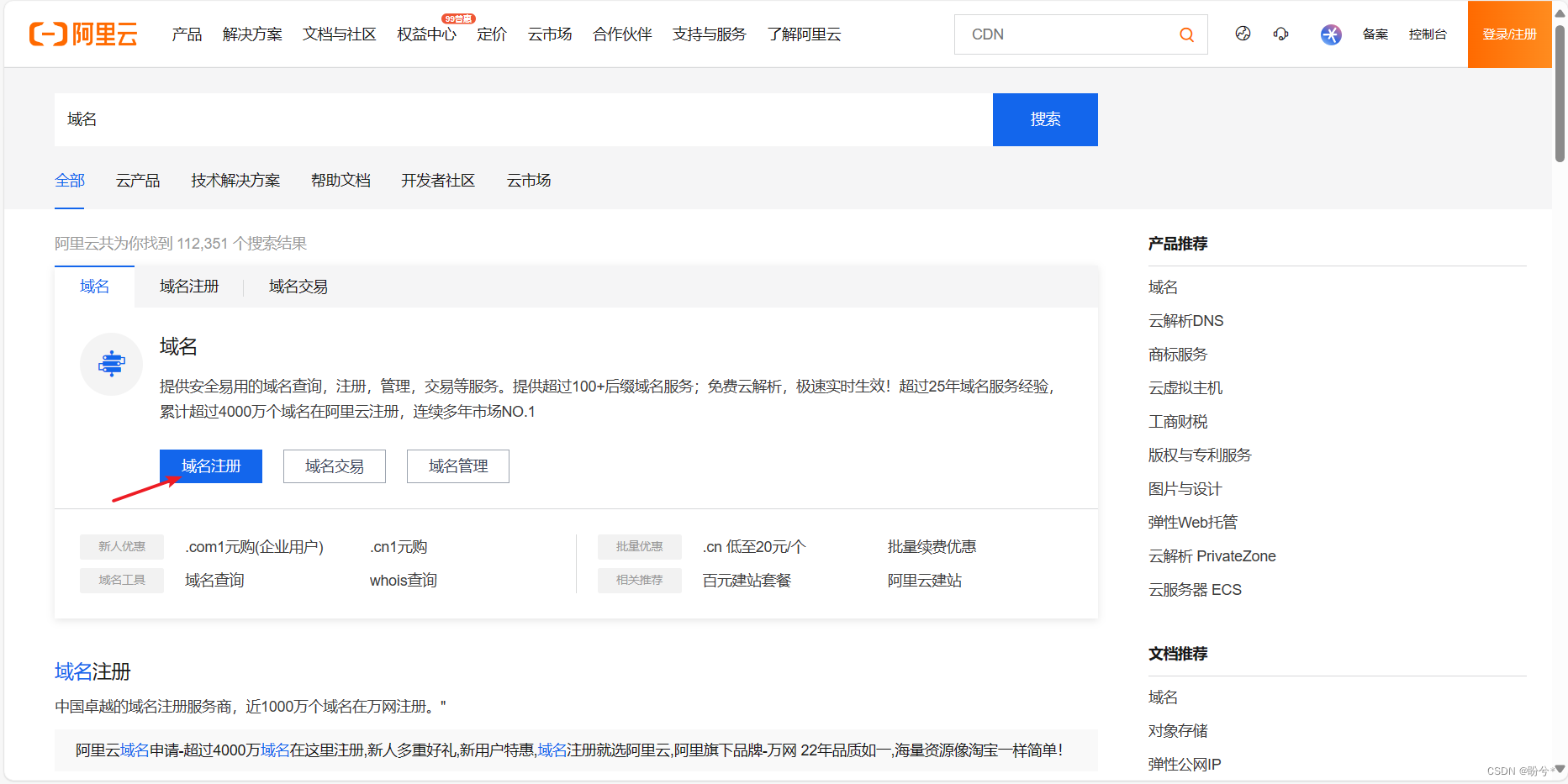Image resolution: width=1568 pixels, height=784 pixels.
Task: Click the 域名管理 button
Action: coord(458,466)
